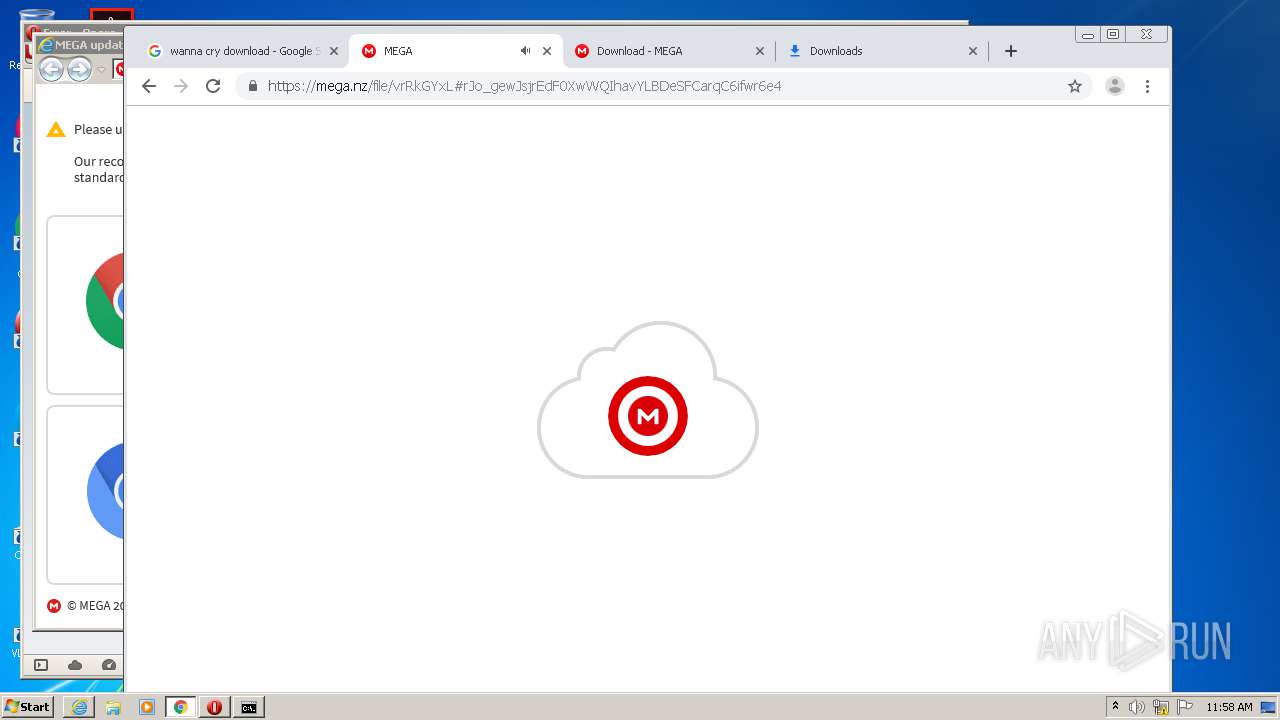Viewport: 1280px width, 720px height.
Task: Click the warning triangle icon in MEGA update page
Action: click(x=56, y=130)
